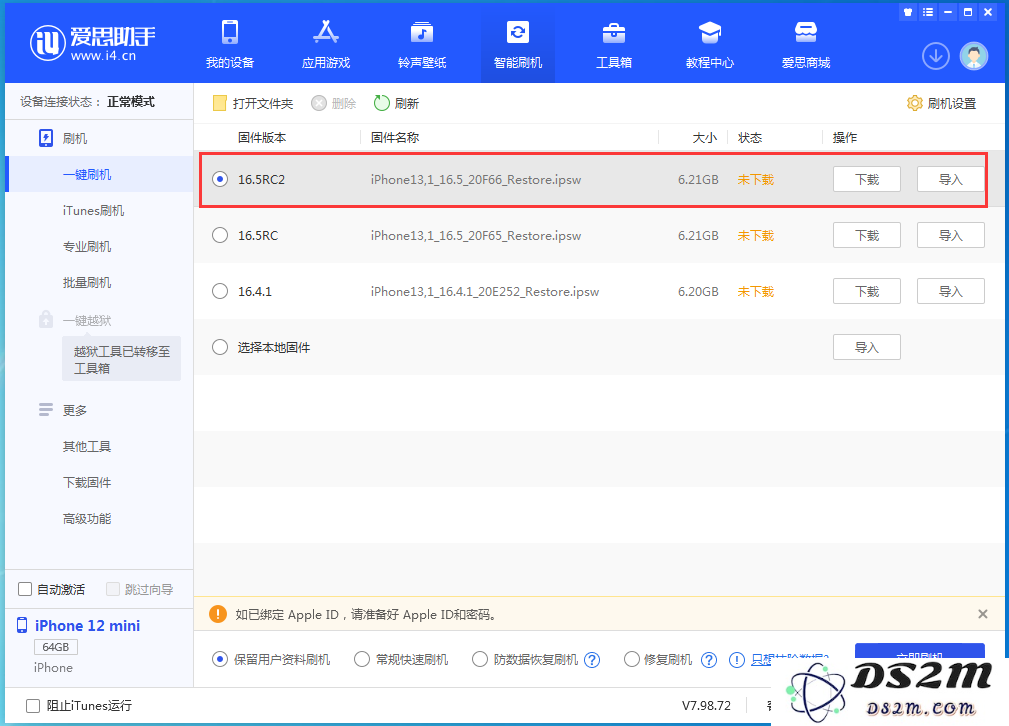
Task: Click the iPhone 12 mini device icon
Action: pyautogui.click(x=22, y=625)
